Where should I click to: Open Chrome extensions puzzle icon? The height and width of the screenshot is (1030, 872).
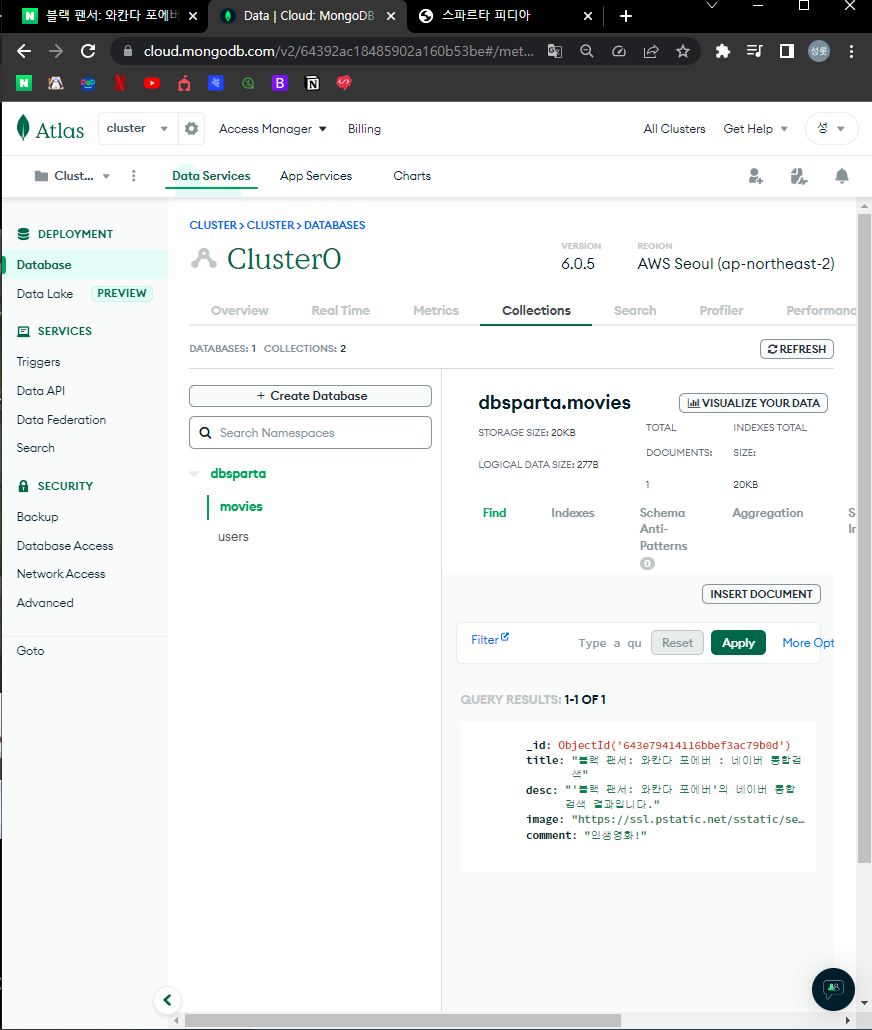point(723,51)
